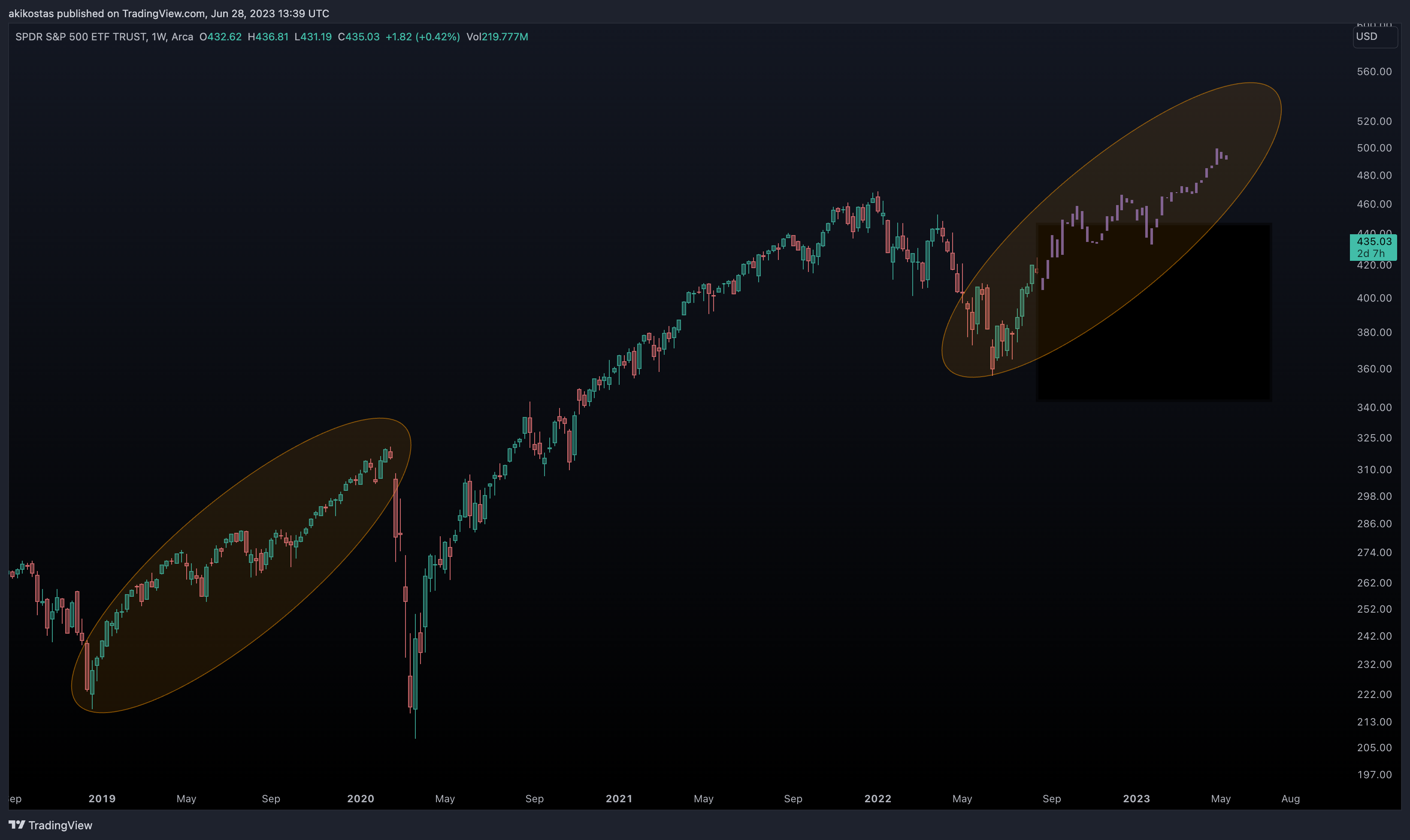Click the 298.00 price axis label
Viewport: 1410px width, 840px height.
(x=1374, y=496)
